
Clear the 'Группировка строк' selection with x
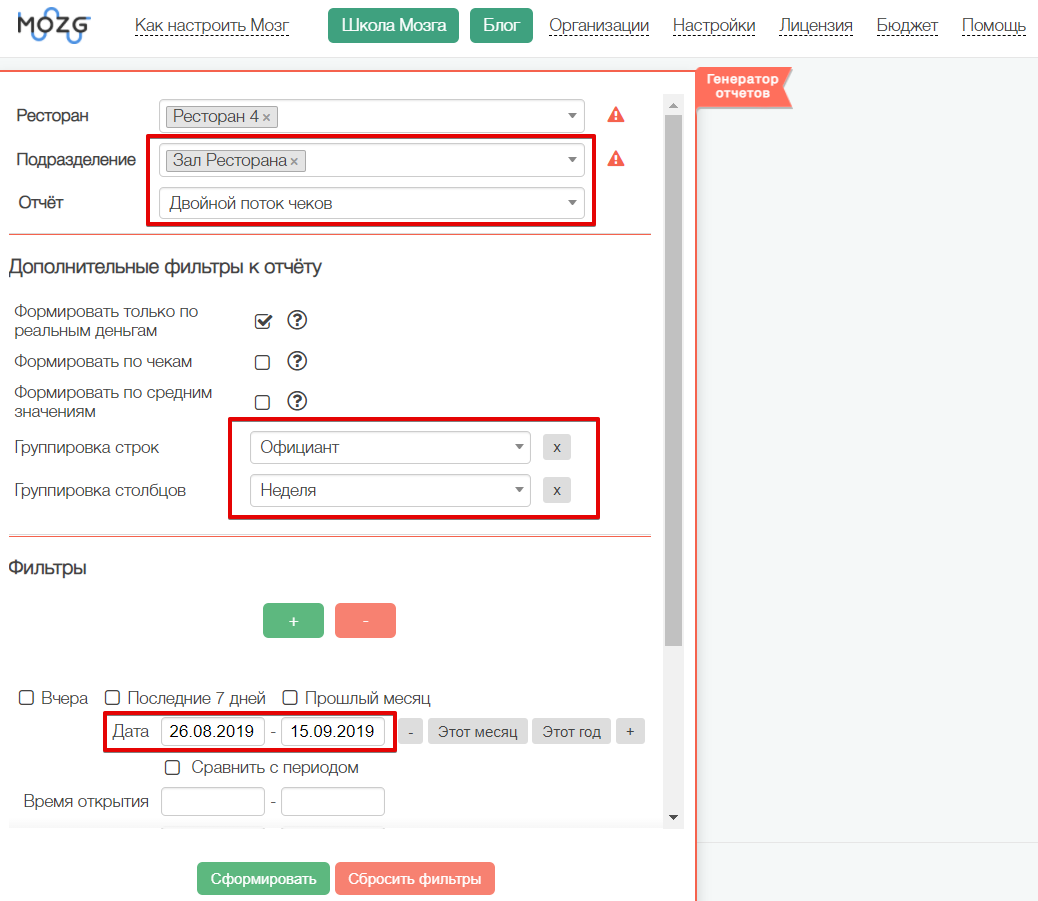pos(557,447)
